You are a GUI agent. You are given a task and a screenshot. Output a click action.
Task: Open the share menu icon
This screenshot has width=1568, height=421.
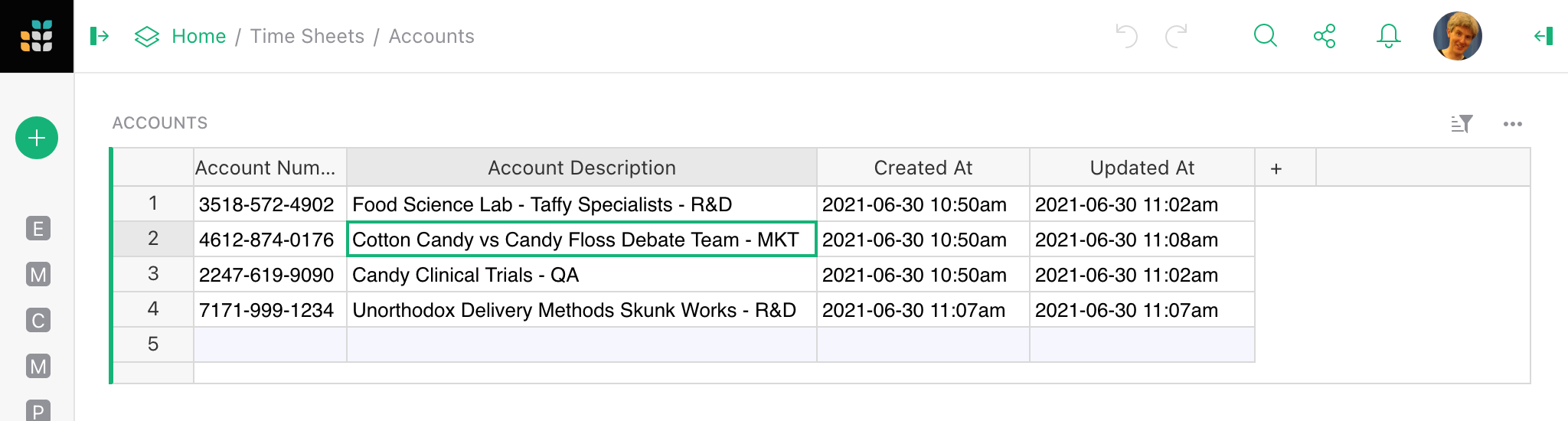pyautogui.click(x=1325, y=36)
